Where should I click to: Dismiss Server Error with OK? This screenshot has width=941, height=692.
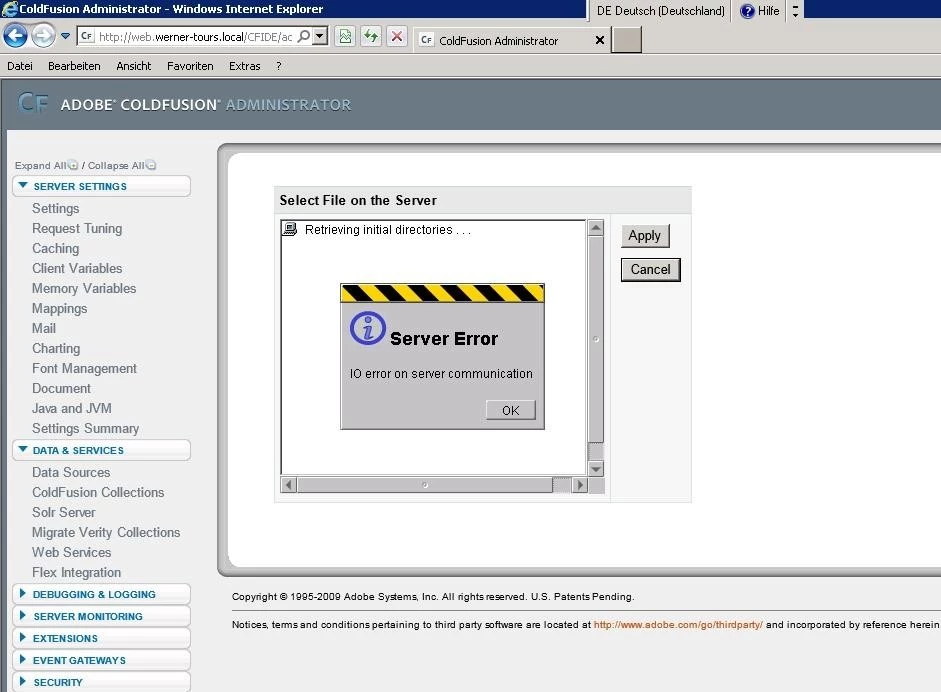510,410
